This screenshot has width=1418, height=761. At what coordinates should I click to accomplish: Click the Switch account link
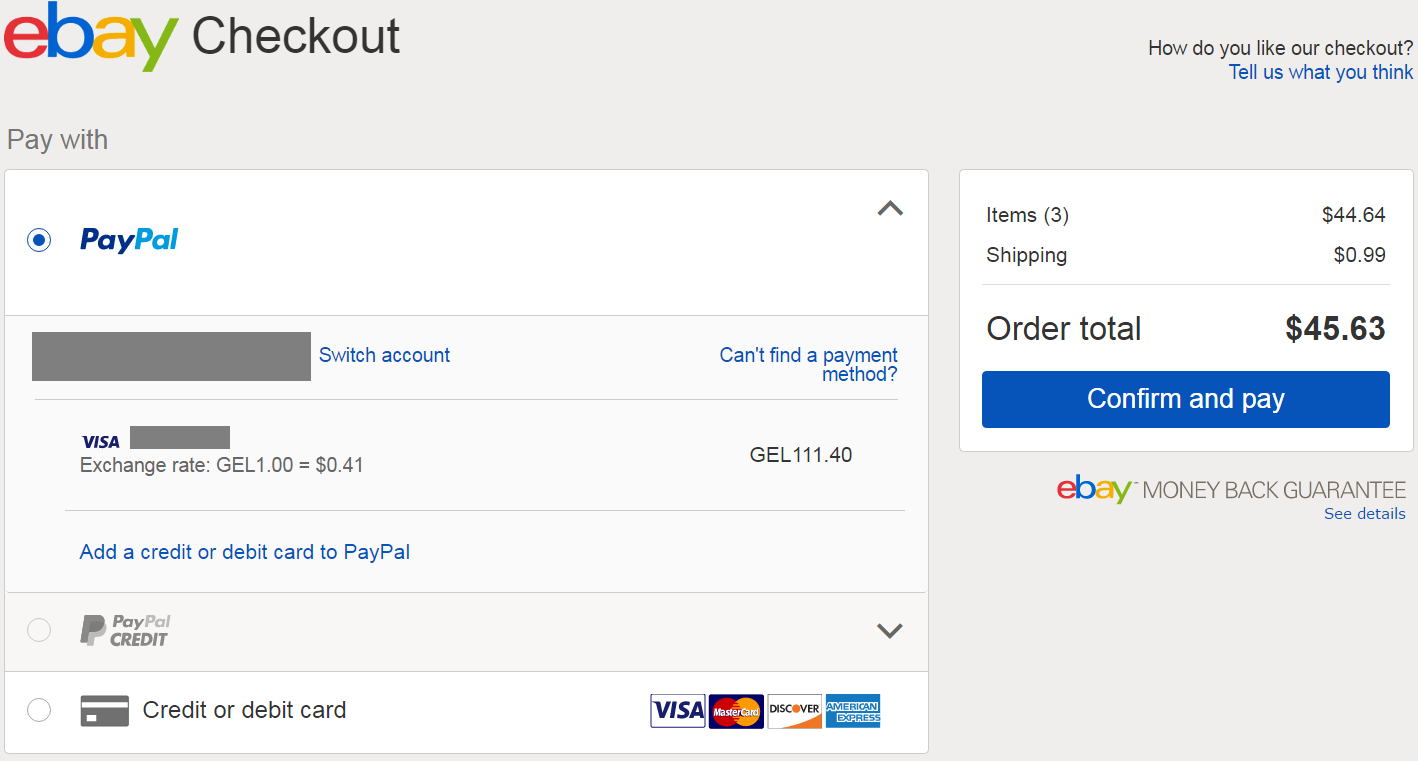[x=384, y=355]
